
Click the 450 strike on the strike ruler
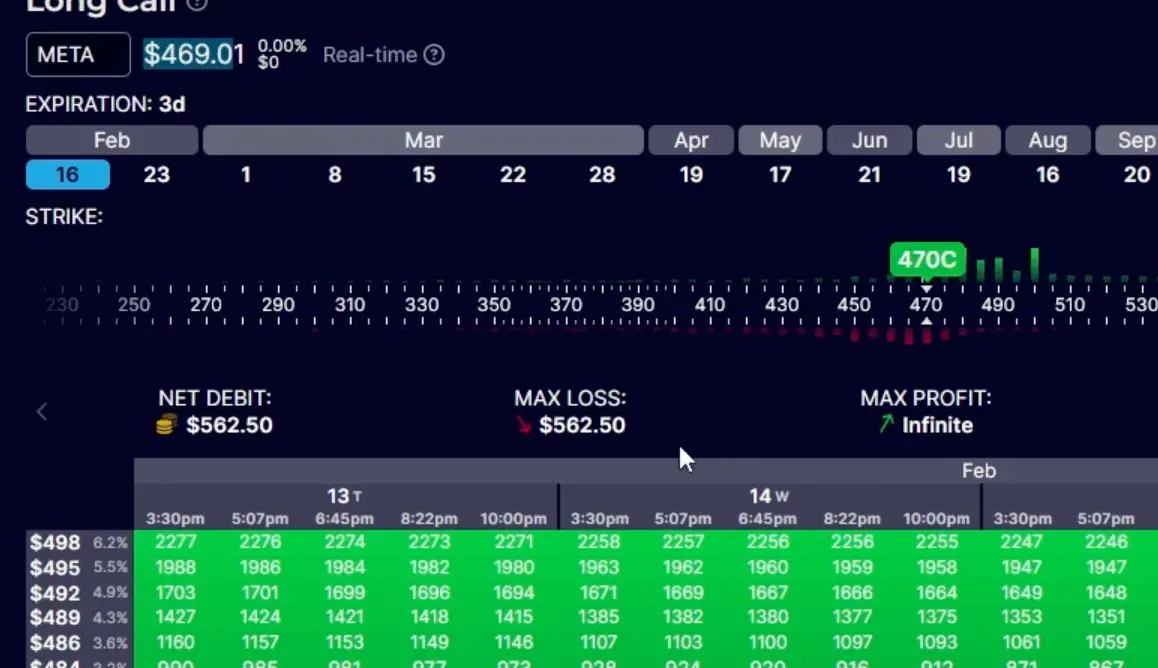[x=854, y=305]
